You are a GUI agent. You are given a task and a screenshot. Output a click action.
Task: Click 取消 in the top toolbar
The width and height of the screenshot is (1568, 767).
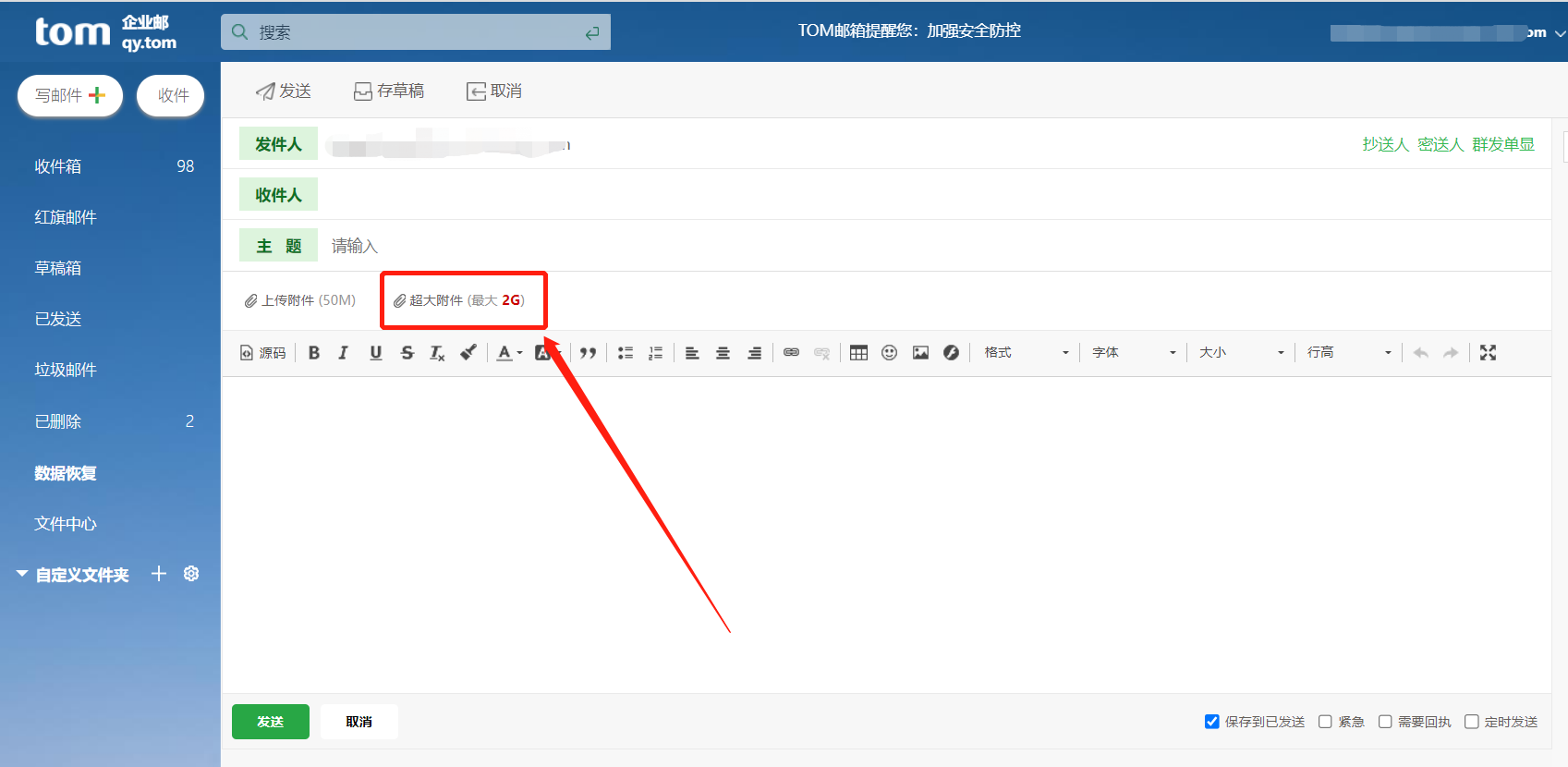point(494,91)
